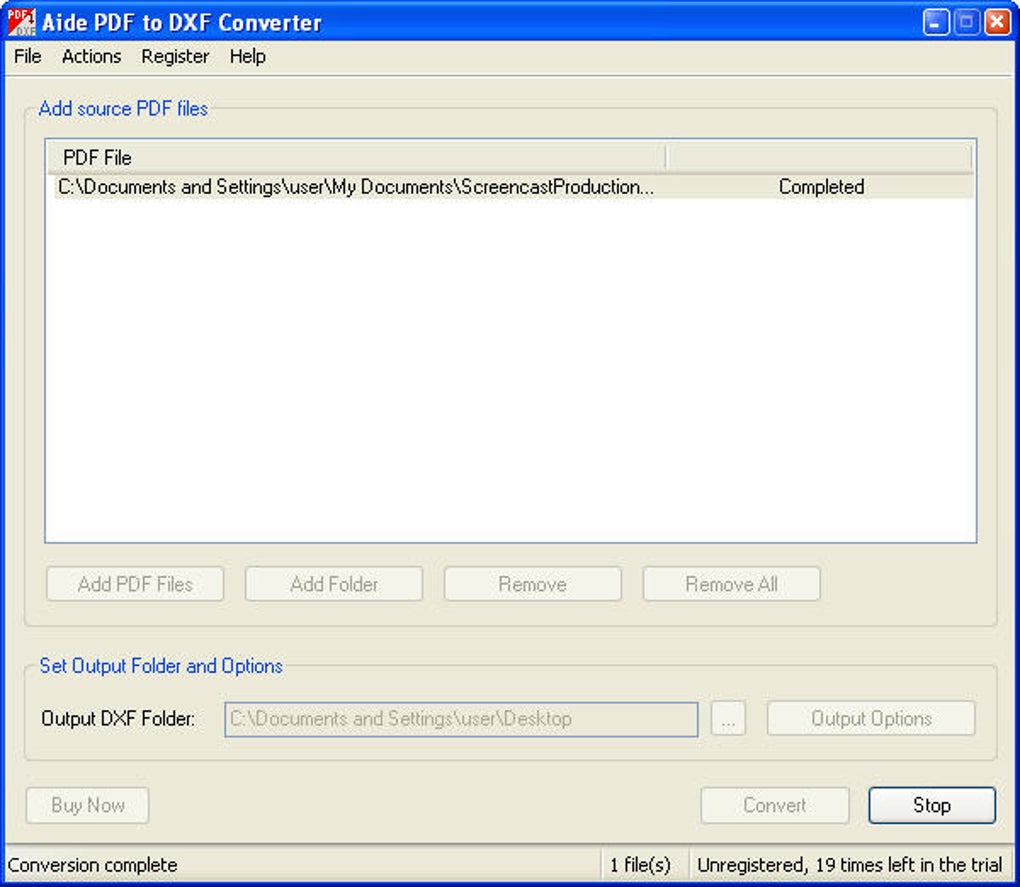
Task: Click the Add PDF Files button
Action: pos(135,584)
